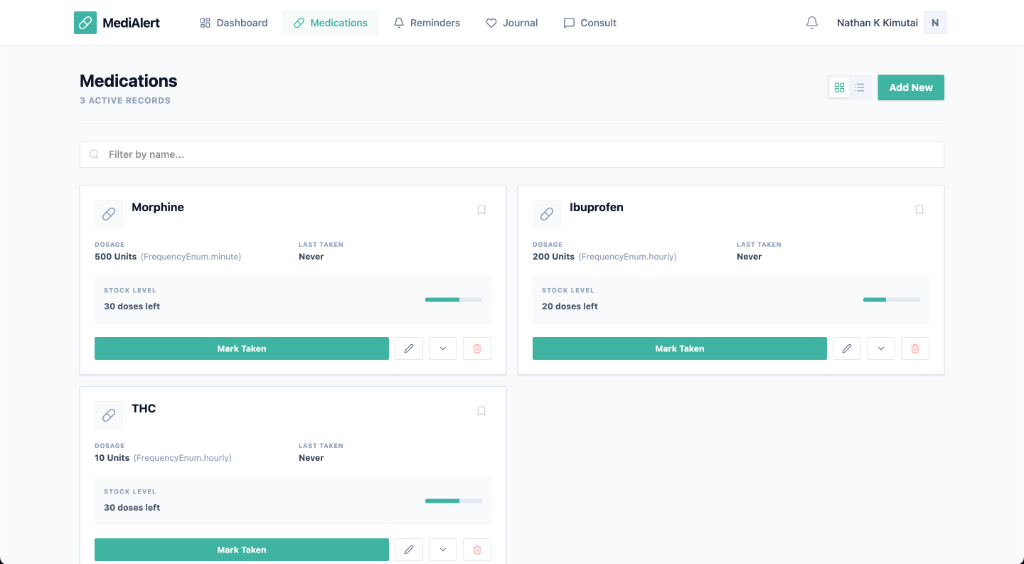The width and height of the screenshot is (1024, 564).
Task: Mark Ibuprofen as taken
Action: click(679, 348)
